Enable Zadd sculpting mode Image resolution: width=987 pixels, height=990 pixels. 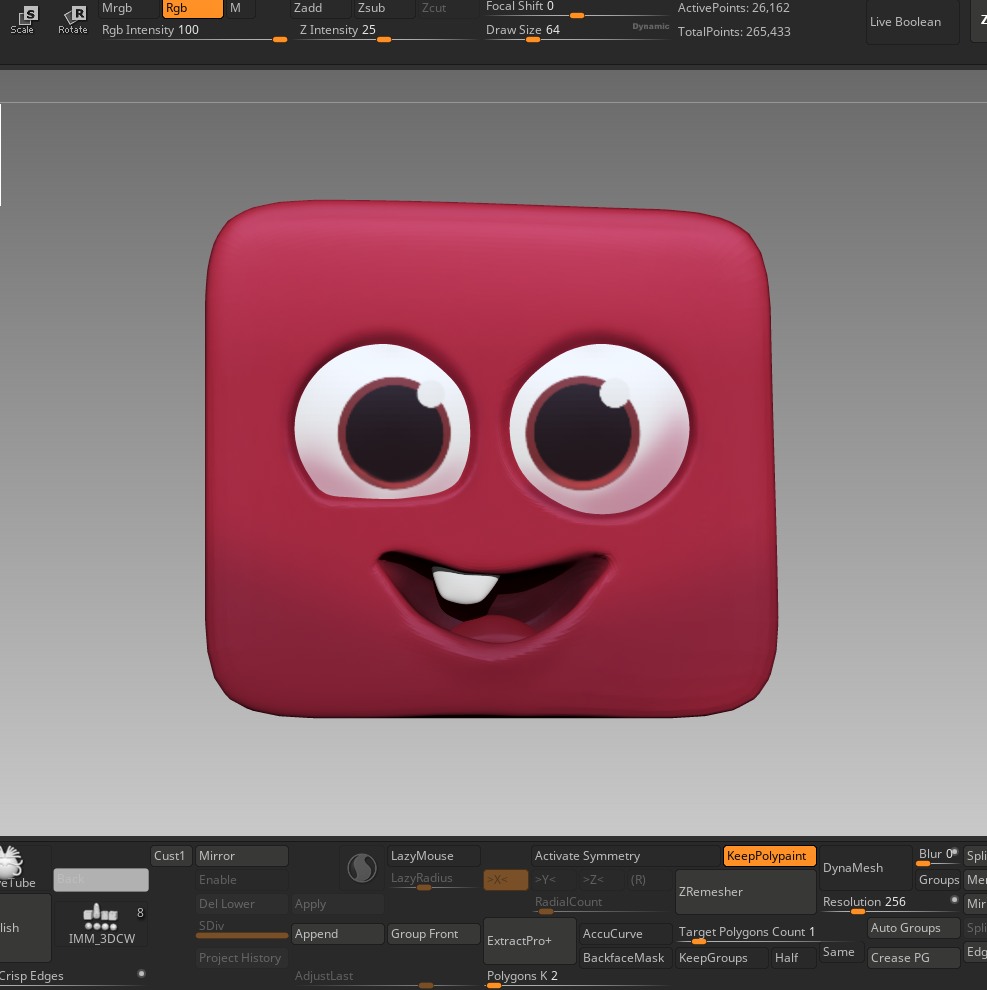321,8
